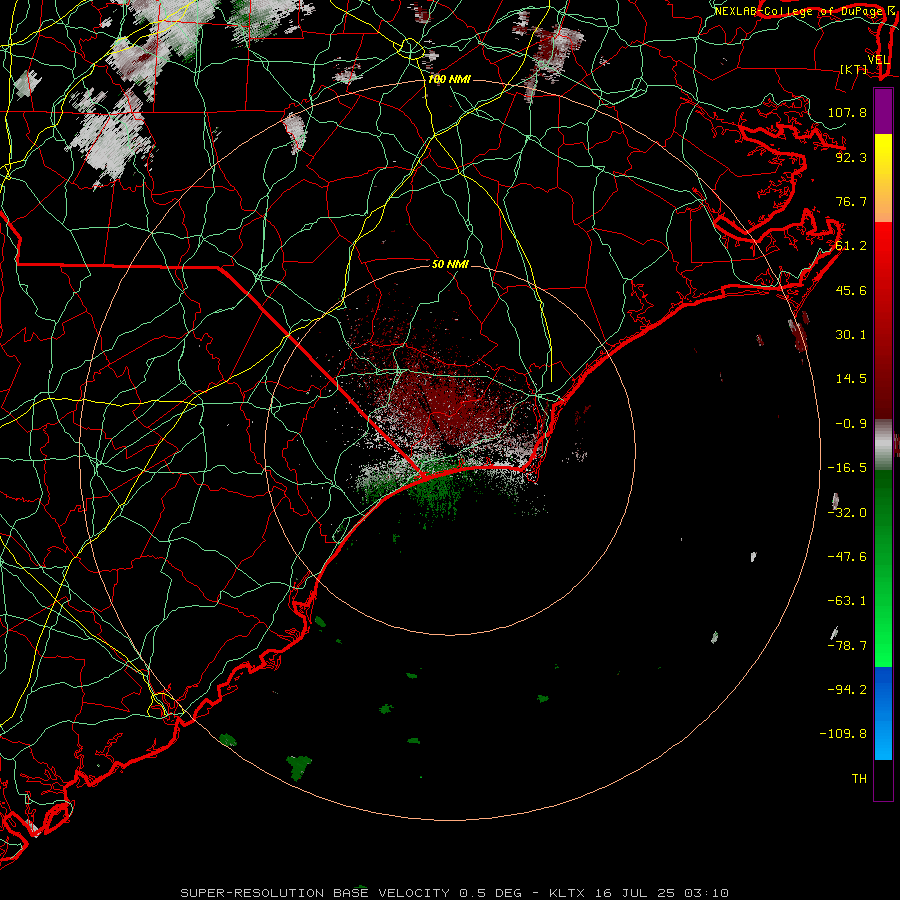Click the VEL legend title
This screenshot has width=900, height=900.
(878, 60)
